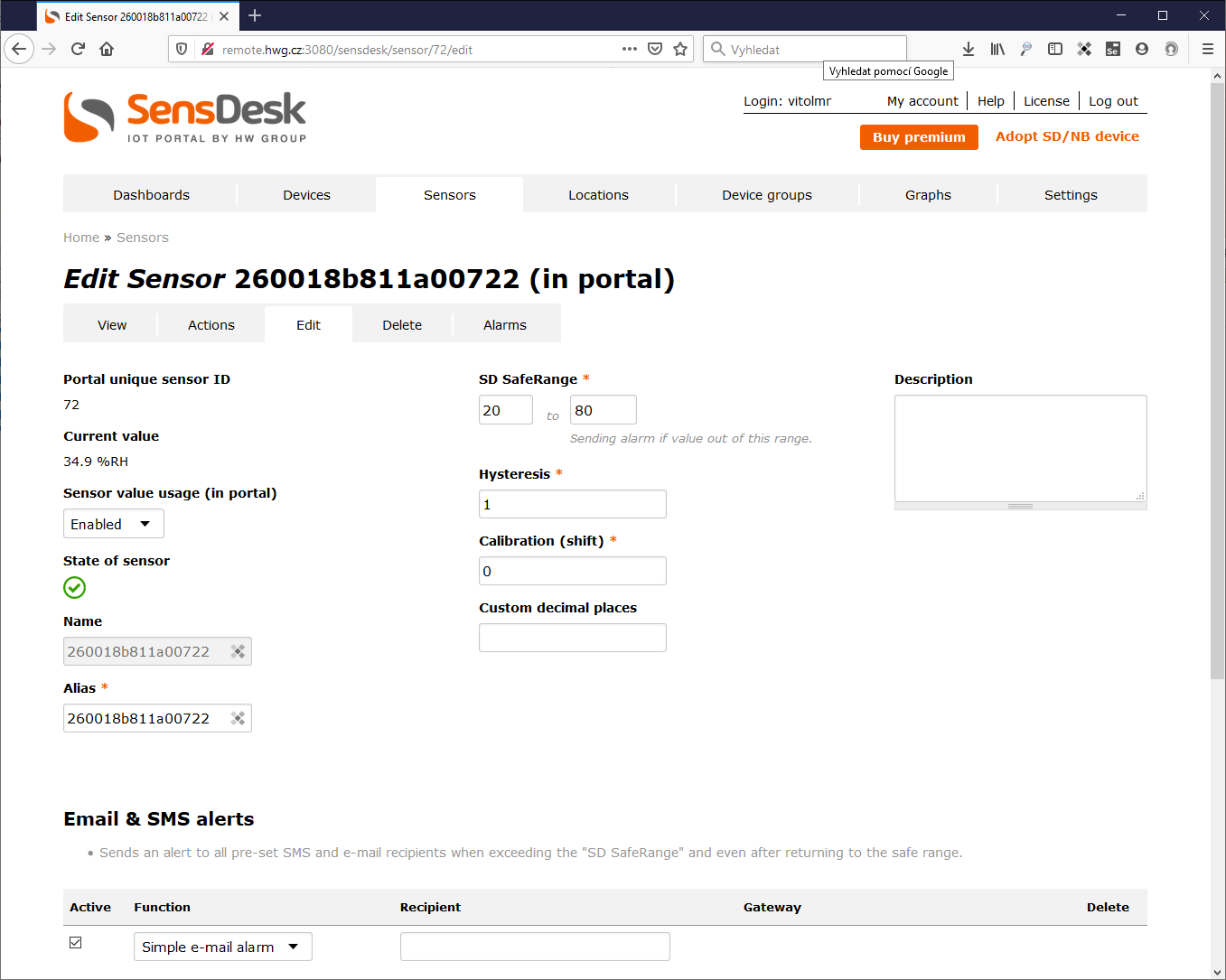The image size is (1226, 980).
Task: Click icon inside Name field
Action: (238, 651)
